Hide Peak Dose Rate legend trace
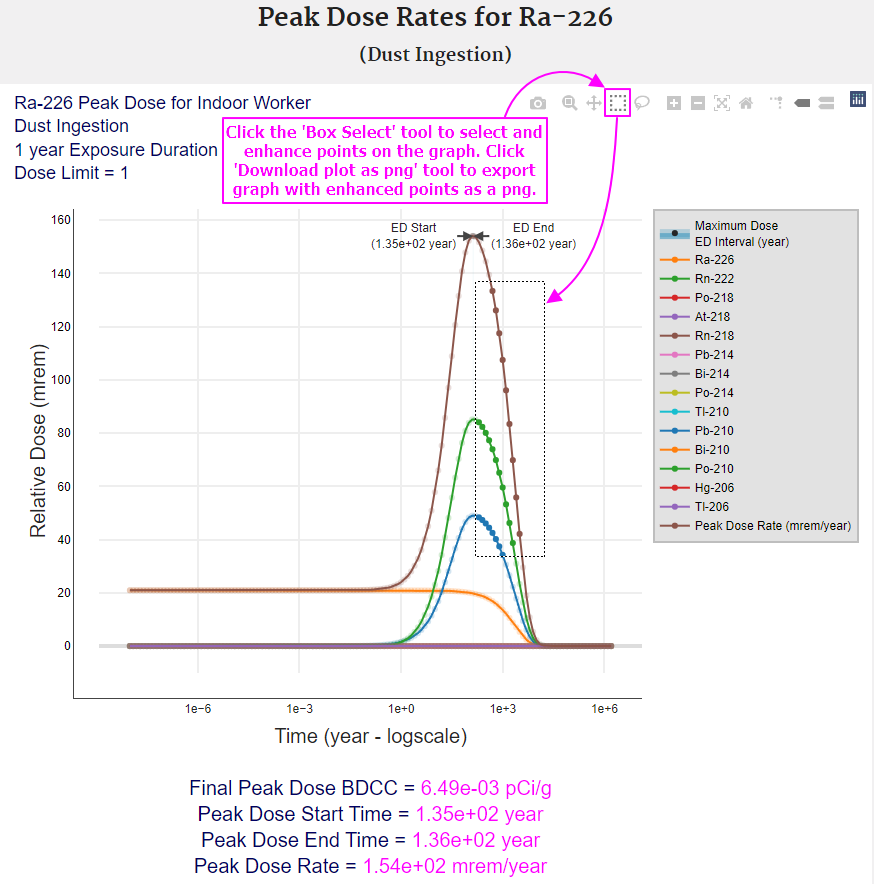Screen dimensions: 874x884 [x=772, y=526]
